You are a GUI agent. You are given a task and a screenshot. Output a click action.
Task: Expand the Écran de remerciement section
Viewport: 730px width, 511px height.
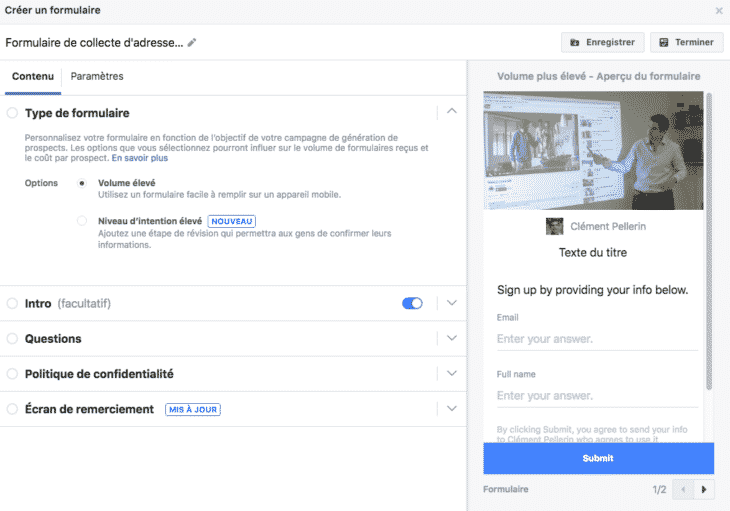pos(452,408)
